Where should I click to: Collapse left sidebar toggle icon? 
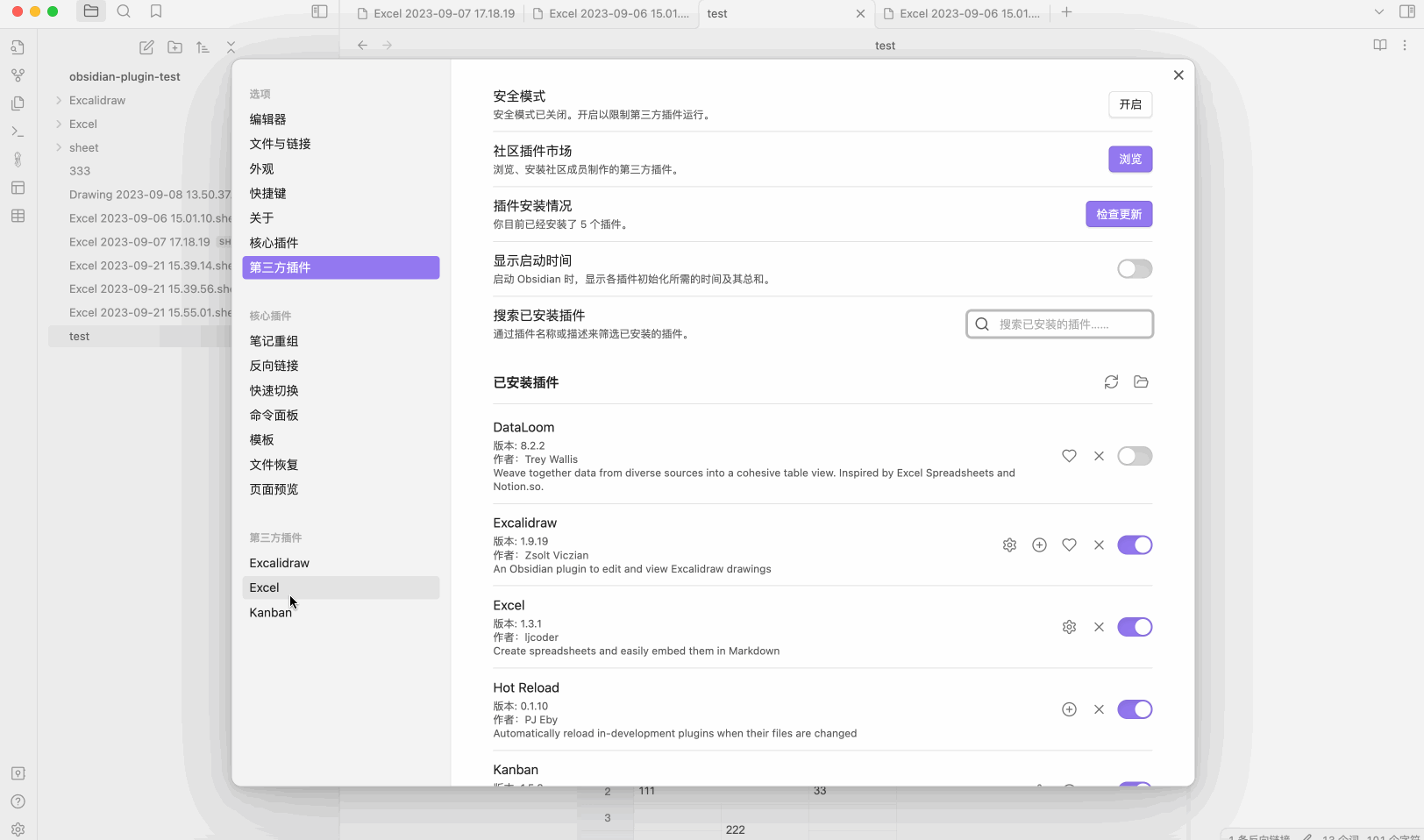pos(319,11)
